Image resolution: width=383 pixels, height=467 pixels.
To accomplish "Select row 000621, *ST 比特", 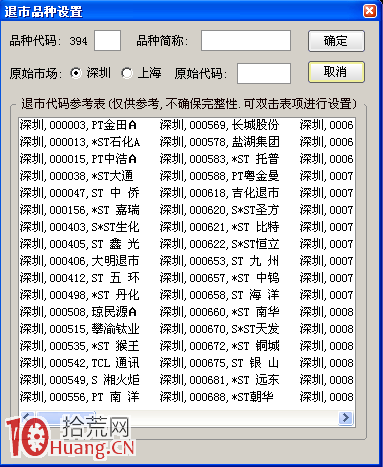I will pos(219,227).
